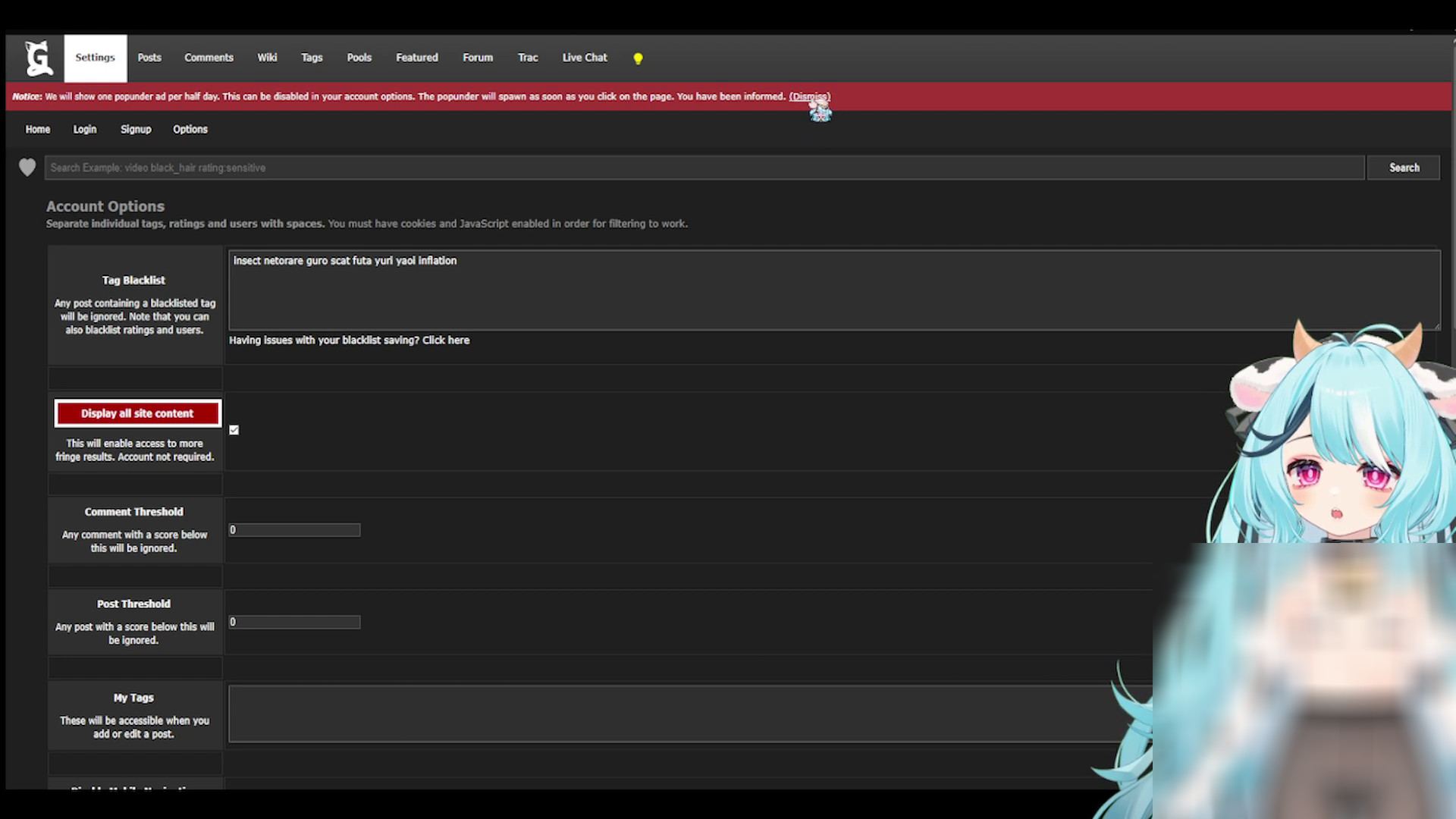
Task: Click the site logo icon
Action: point(38,58)
